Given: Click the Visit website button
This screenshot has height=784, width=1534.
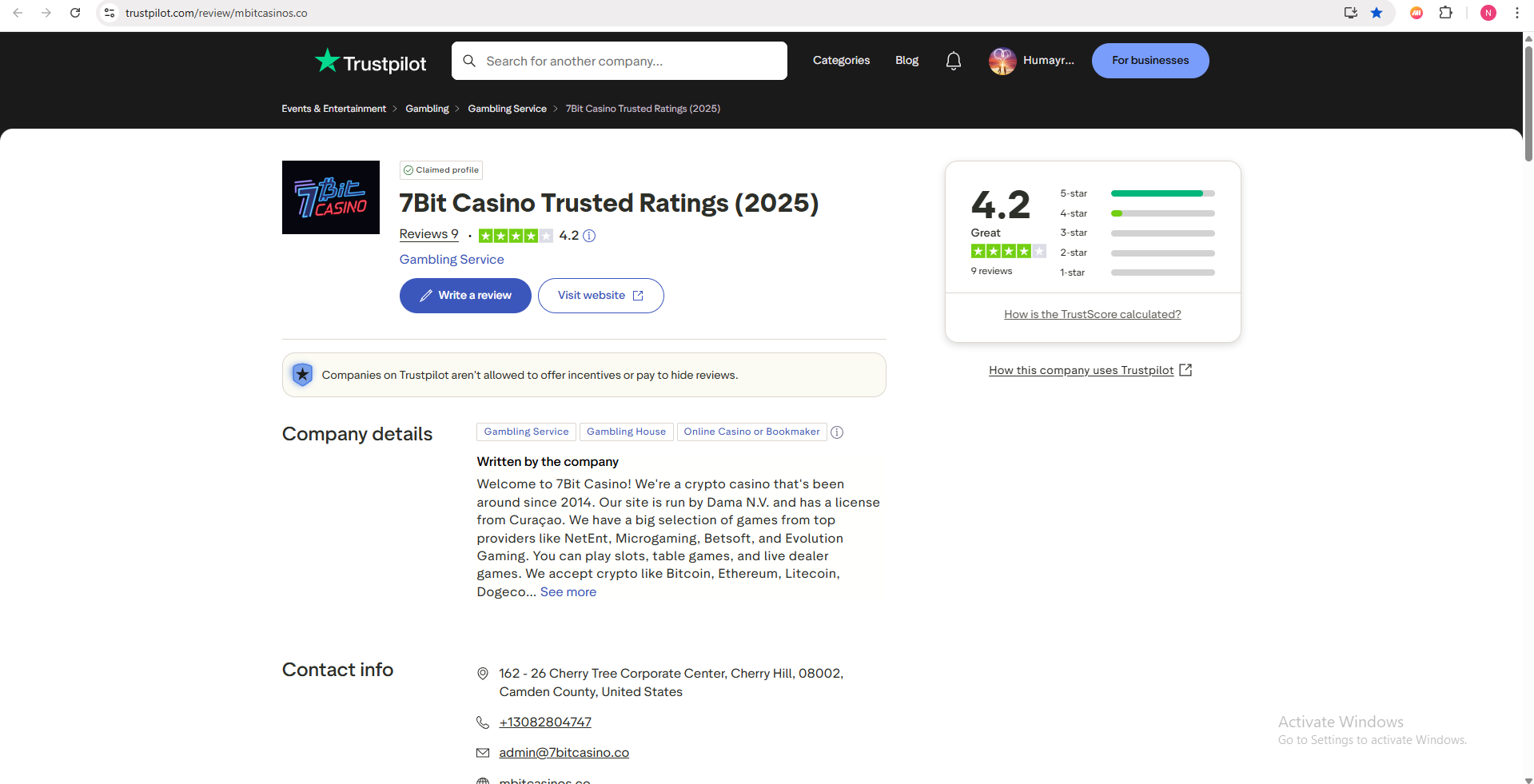Looking at the screenshot, I should pos(601,296).
